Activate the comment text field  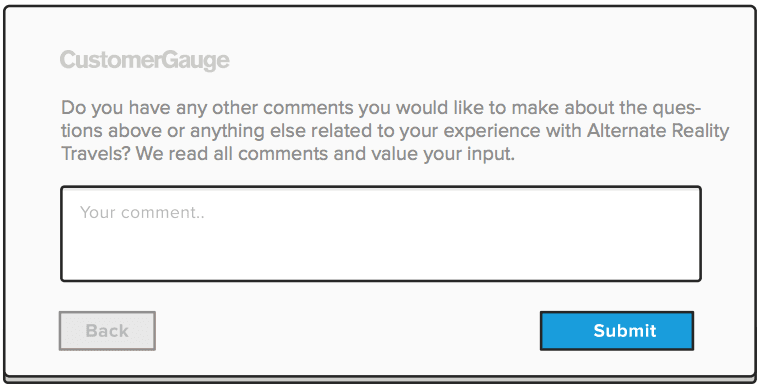coord(381,234)
